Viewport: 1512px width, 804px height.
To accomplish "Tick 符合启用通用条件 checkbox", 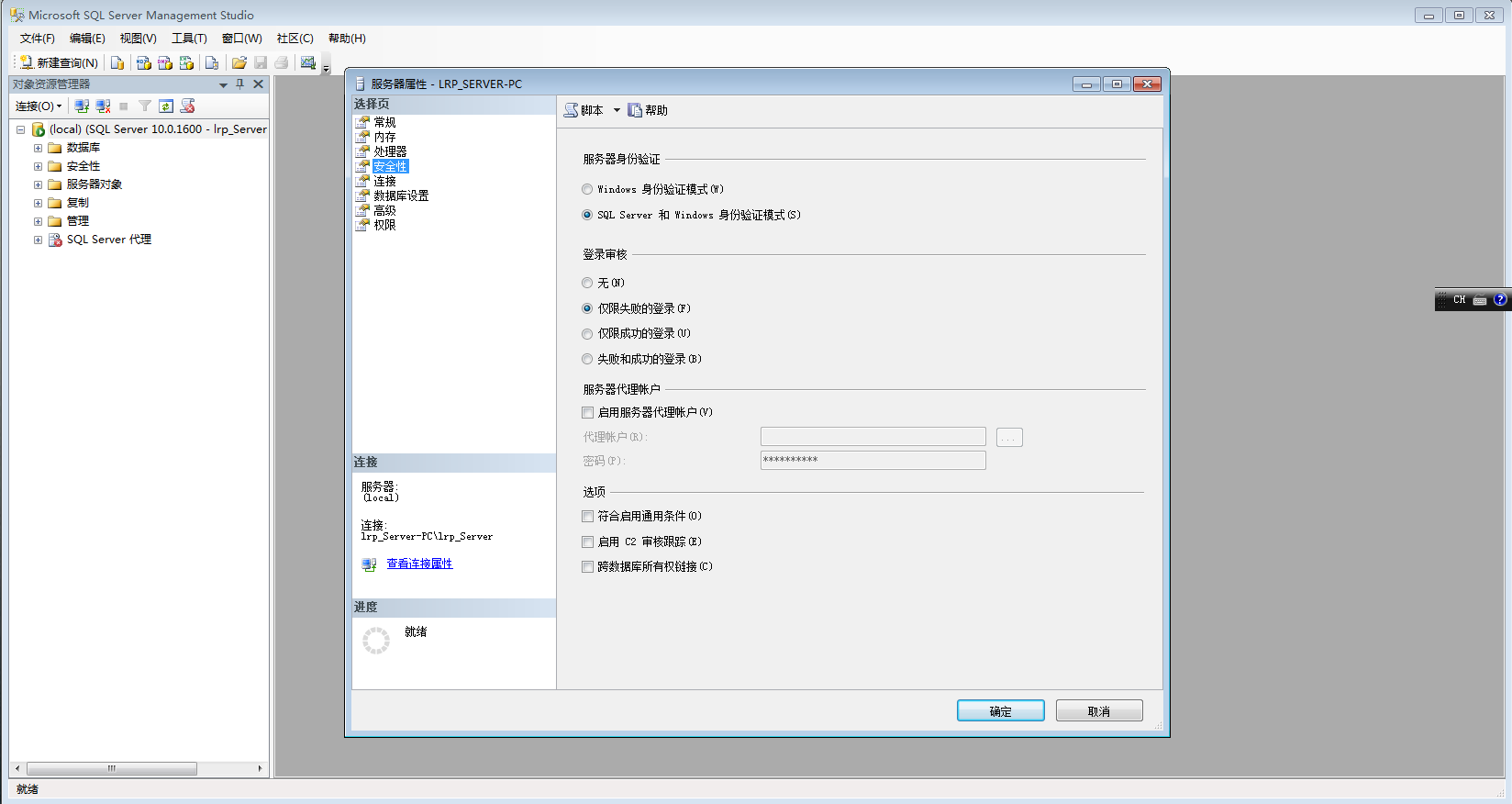I will point(588,517).
